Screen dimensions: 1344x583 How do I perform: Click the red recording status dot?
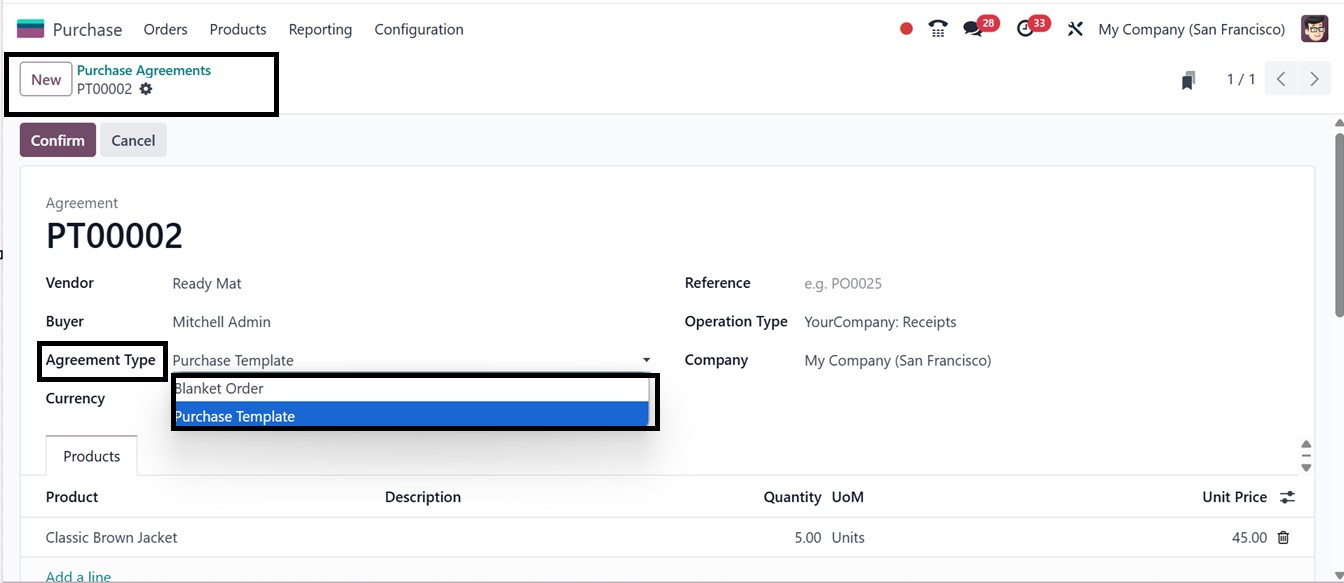(x=906, y=29)
